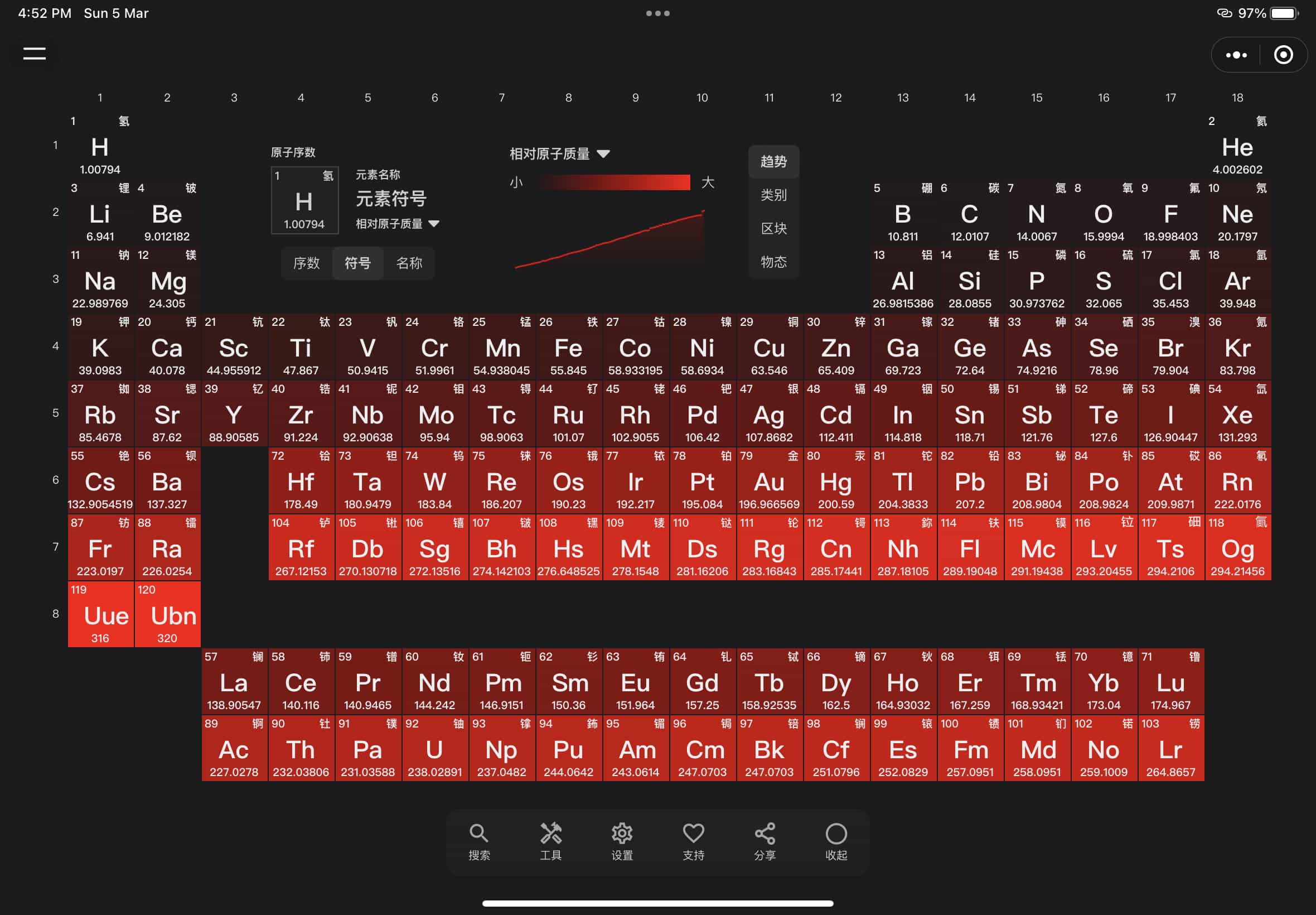The width and height of the screenshot is (1316, 915).
Task: Open the Uue element 119 cell
Action: point(101,615)
